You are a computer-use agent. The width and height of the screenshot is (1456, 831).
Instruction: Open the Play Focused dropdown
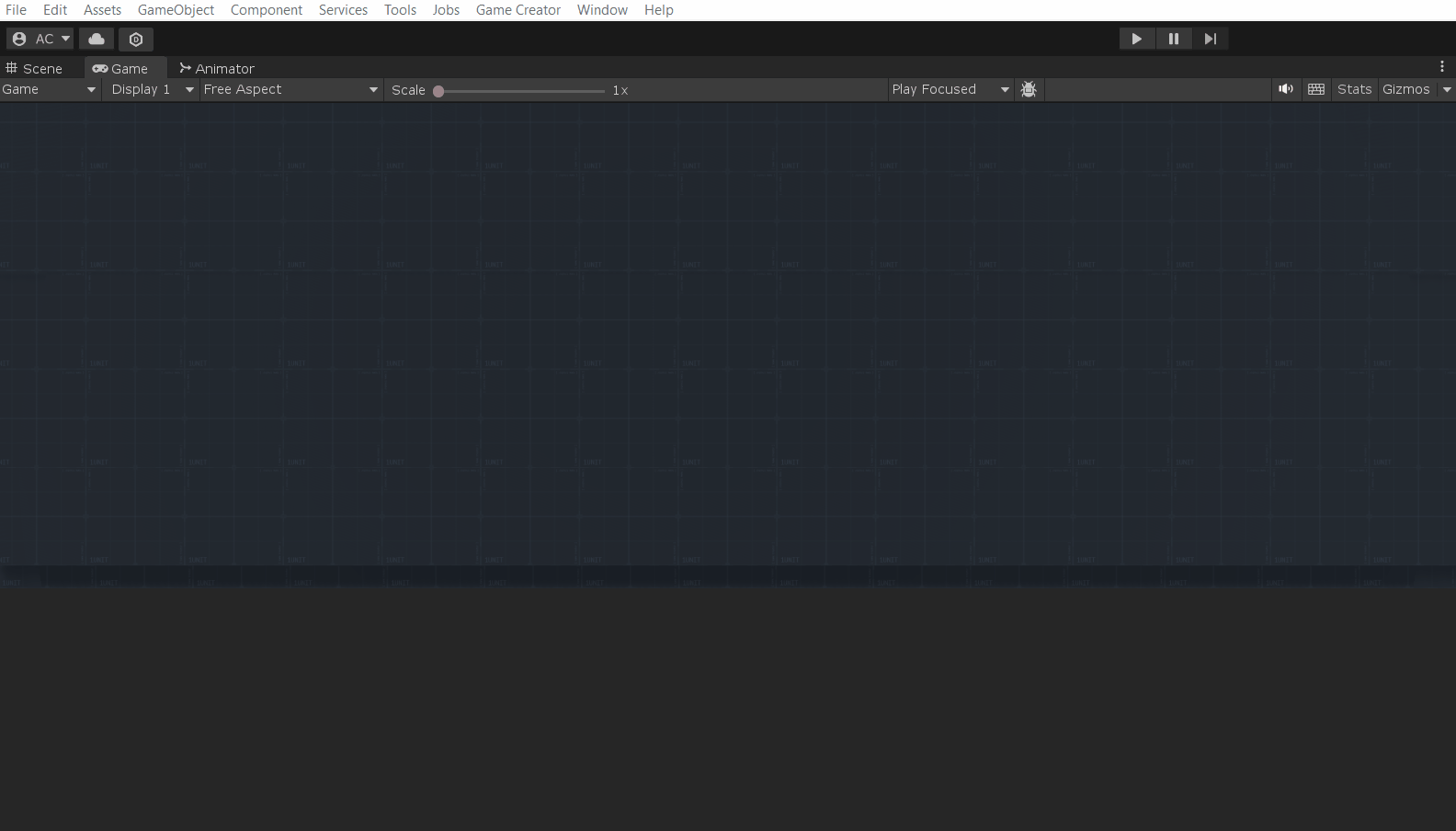(950, 89)
